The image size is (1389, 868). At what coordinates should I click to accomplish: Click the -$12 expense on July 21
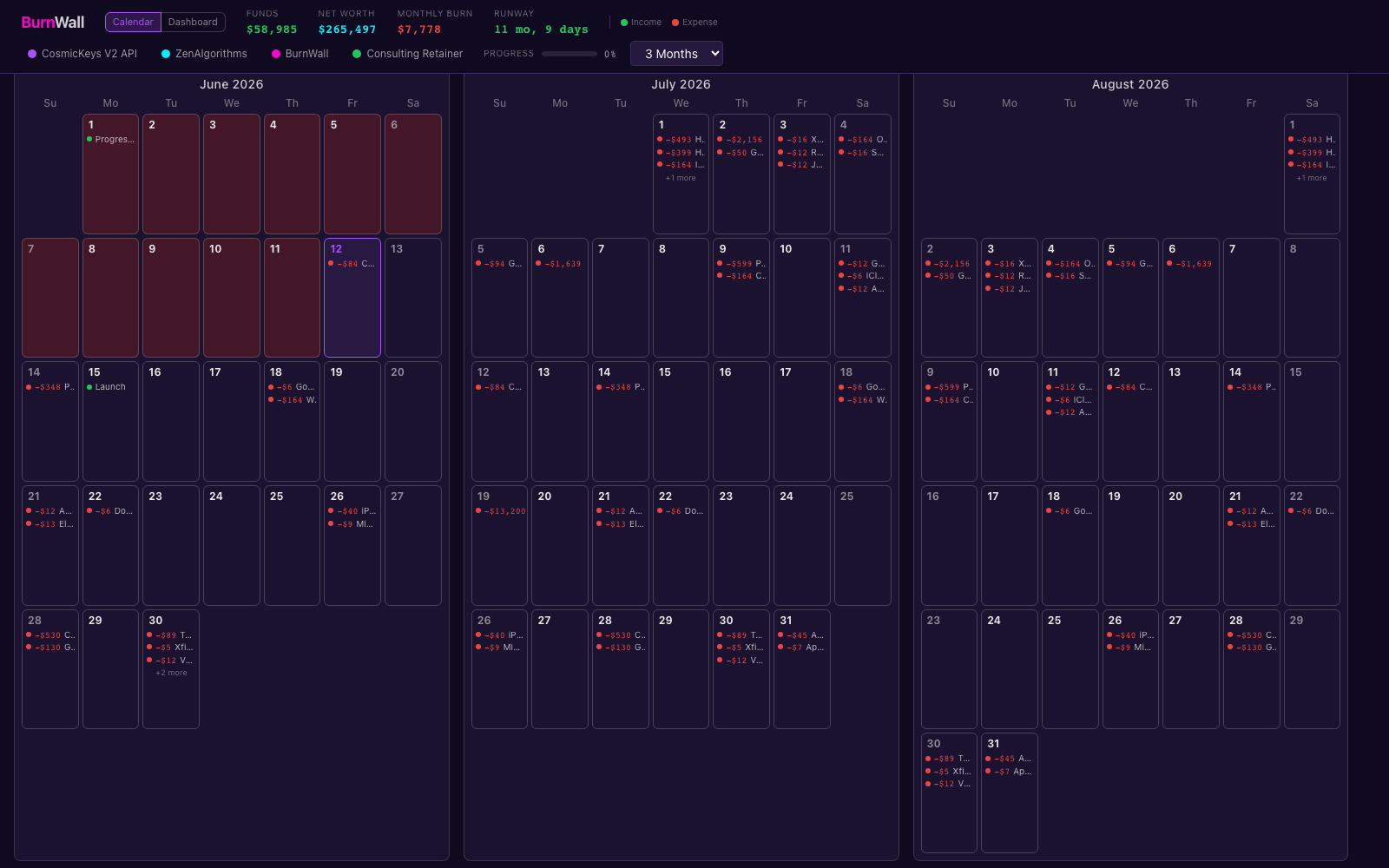pos(621,511)
